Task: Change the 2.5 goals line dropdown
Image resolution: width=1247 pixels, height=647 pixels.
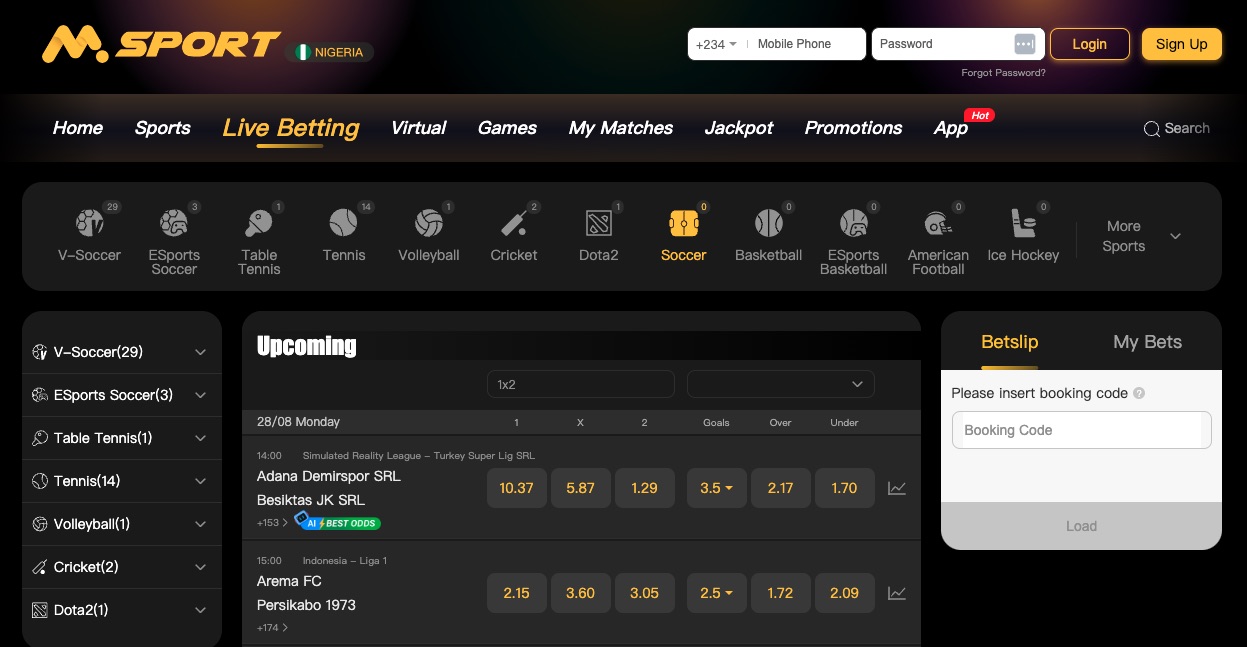Action: 716,593
